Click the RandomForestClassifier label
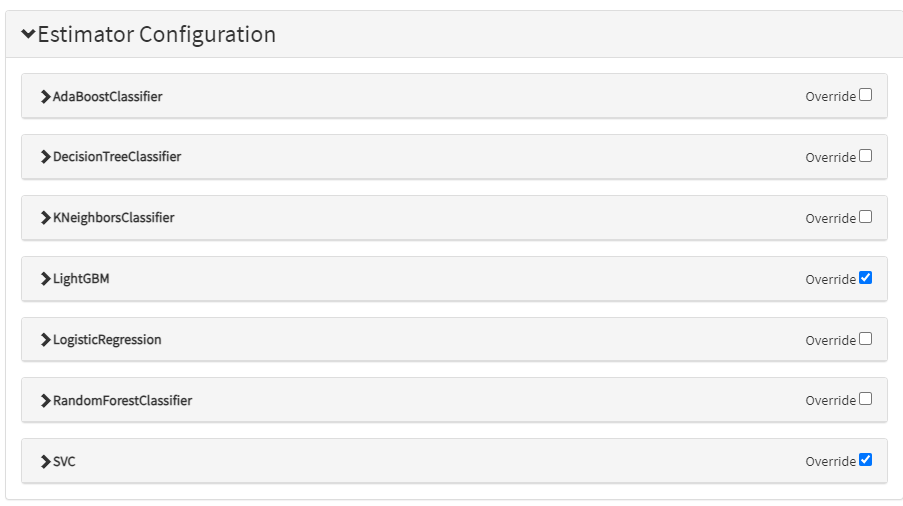Screen dimensions: 903x506 122,401
